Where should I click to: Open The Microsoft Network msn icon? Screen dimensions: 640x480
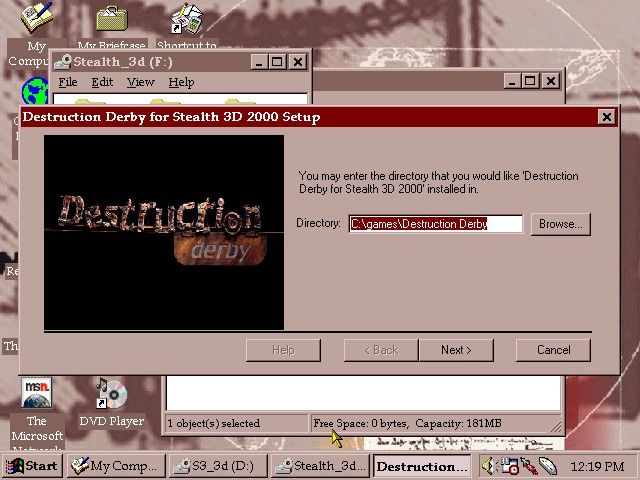[x=37, y=393]
